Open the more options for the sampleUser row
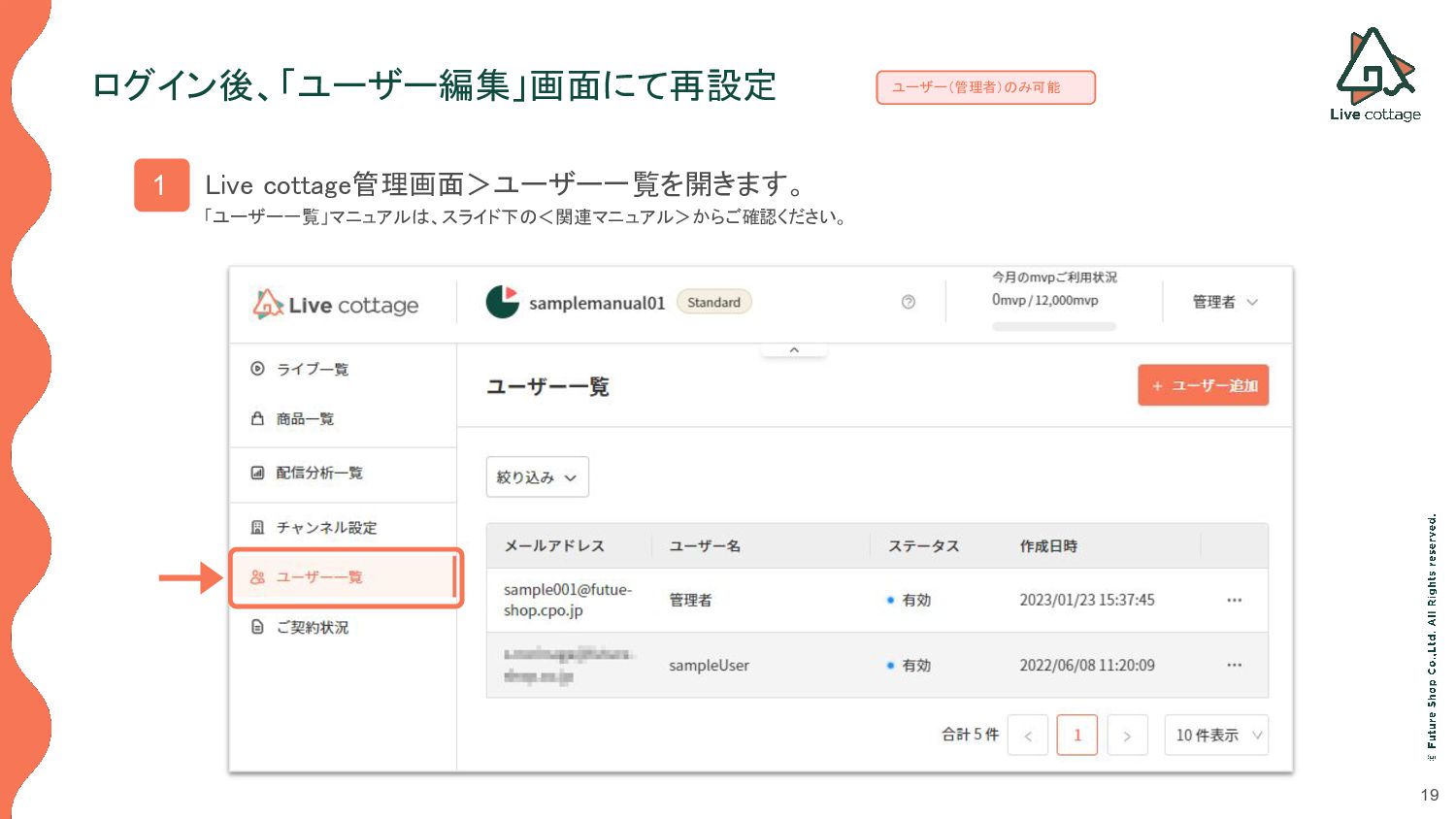The image size is (1456, 819). [x=1234, y=665]
